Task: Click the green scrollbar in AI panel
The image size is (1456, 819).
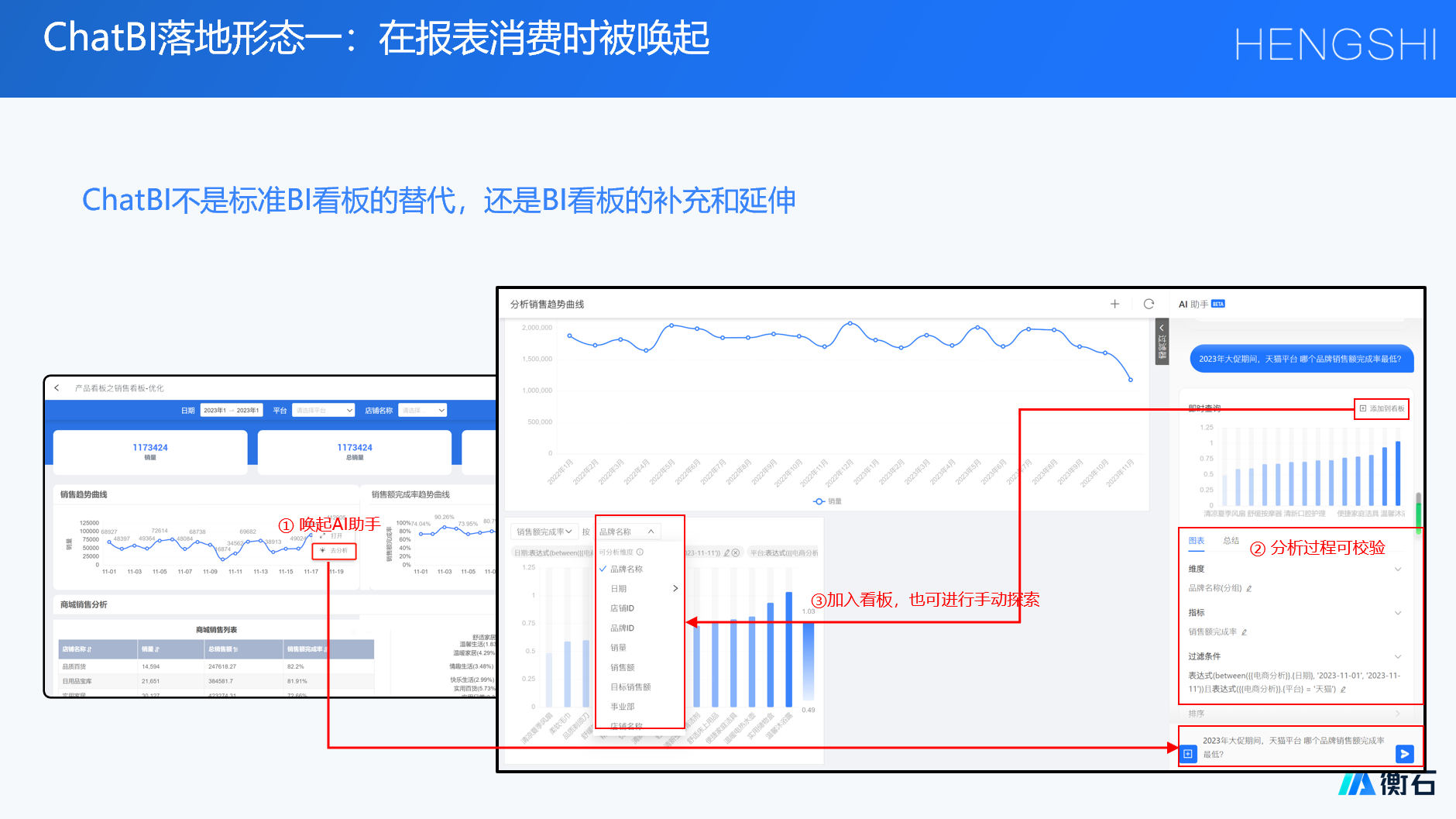Action: (1418, 513)
